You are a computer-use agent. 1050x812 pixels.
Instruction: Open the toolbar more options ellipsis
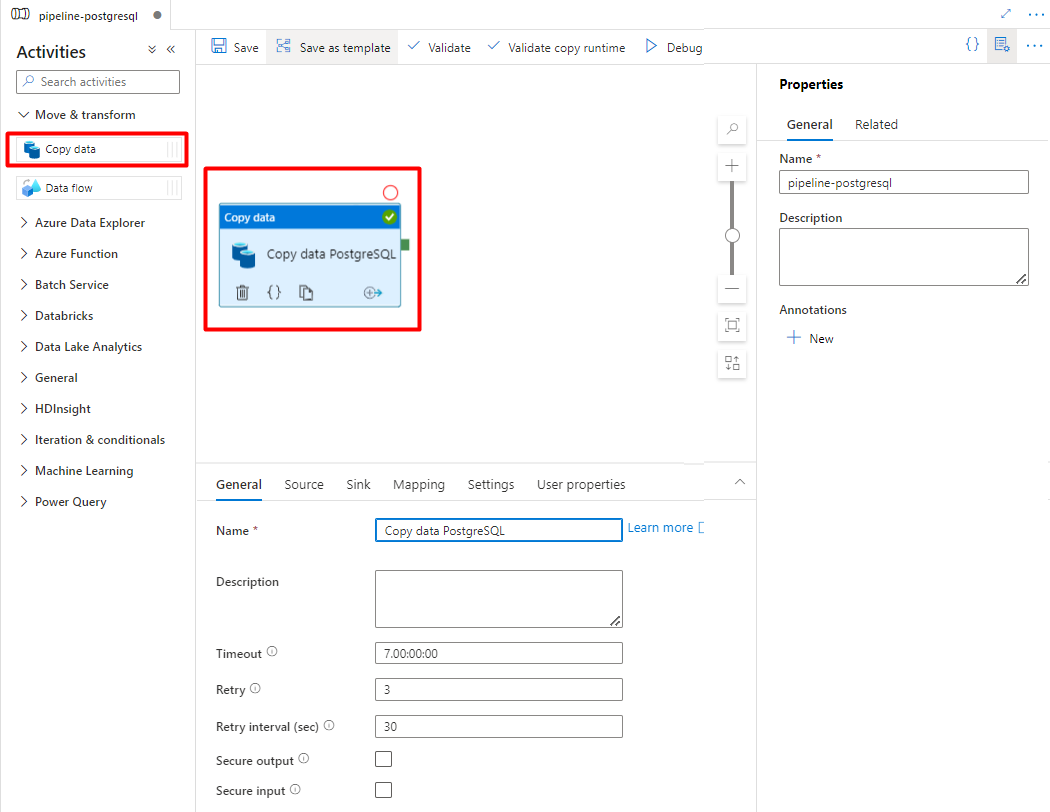tap(1034, 46)
